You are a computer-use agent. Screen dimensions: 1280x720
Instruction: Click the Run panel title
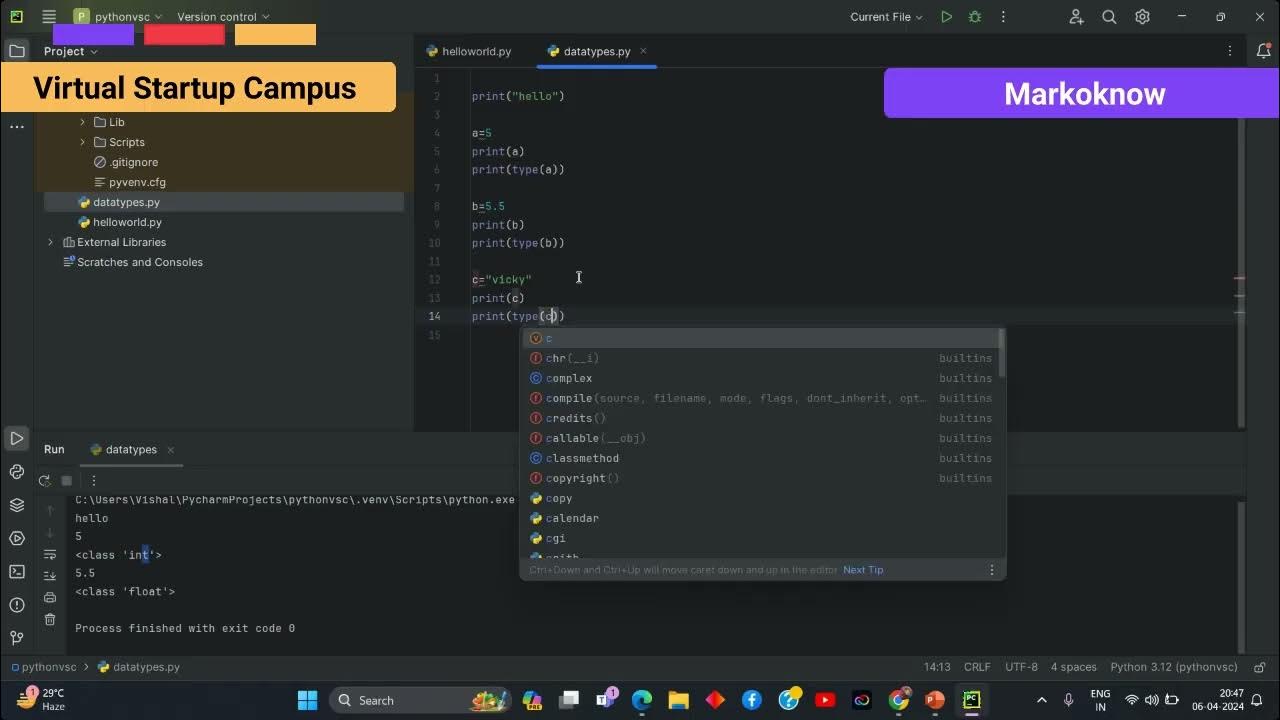(x=54, y=450)
